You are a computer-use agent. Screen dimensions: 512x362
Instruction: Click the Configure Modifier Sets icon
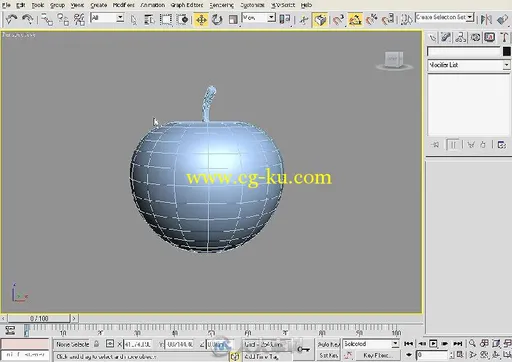tap(502, 145)
